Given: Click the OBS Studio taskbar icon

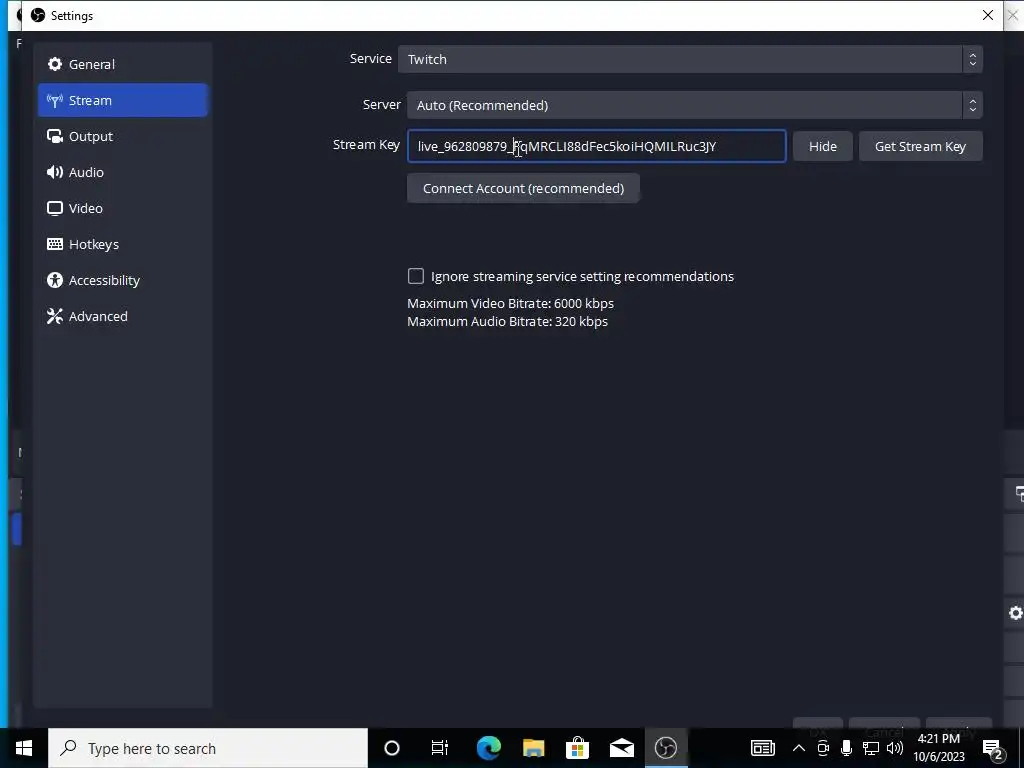Looking at the screenshot, I should (665, 748).
